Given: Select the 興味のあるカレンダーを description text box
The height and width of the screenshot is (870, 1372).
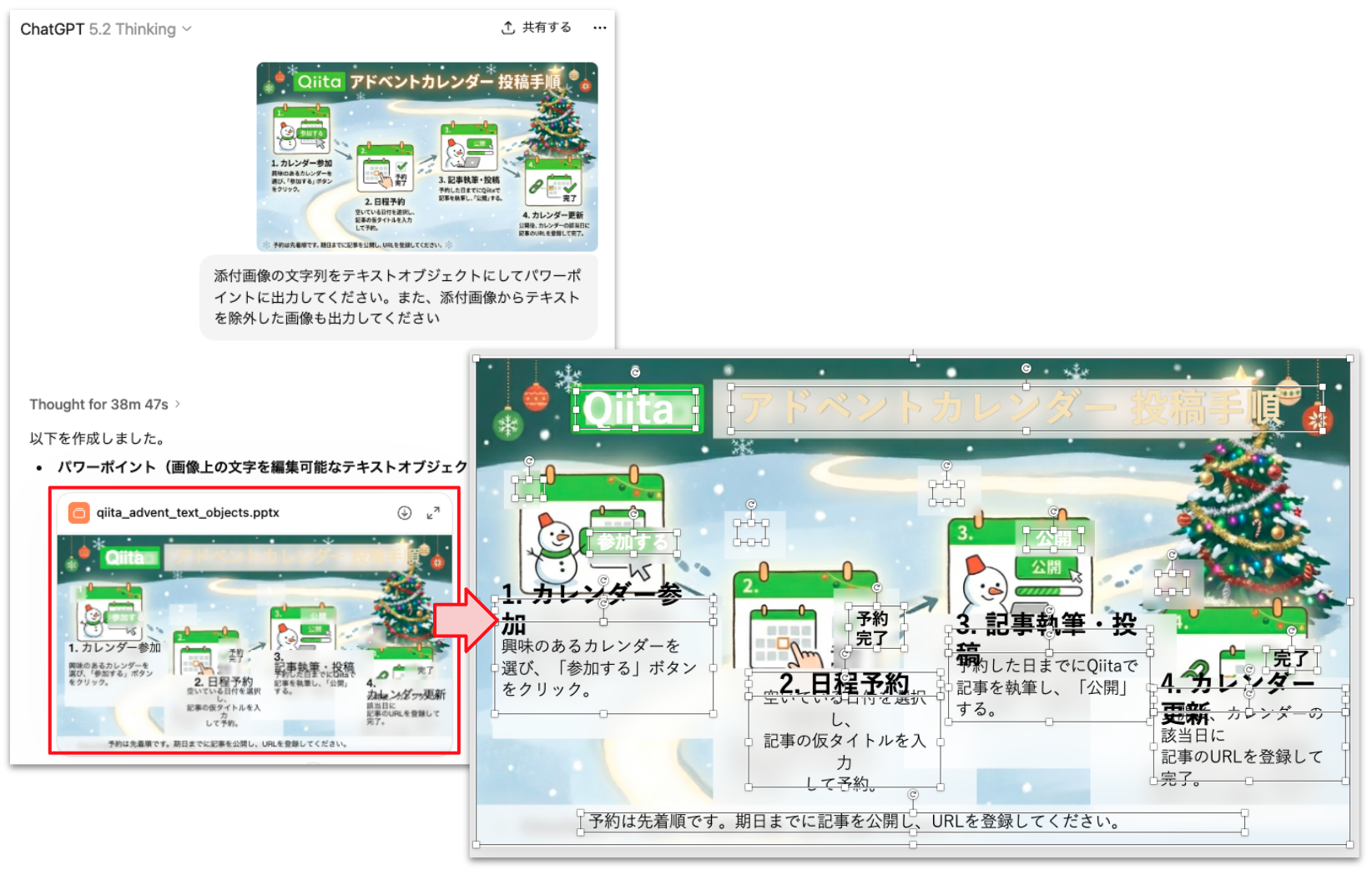Looking at the screenshot, I should (604, 668).
